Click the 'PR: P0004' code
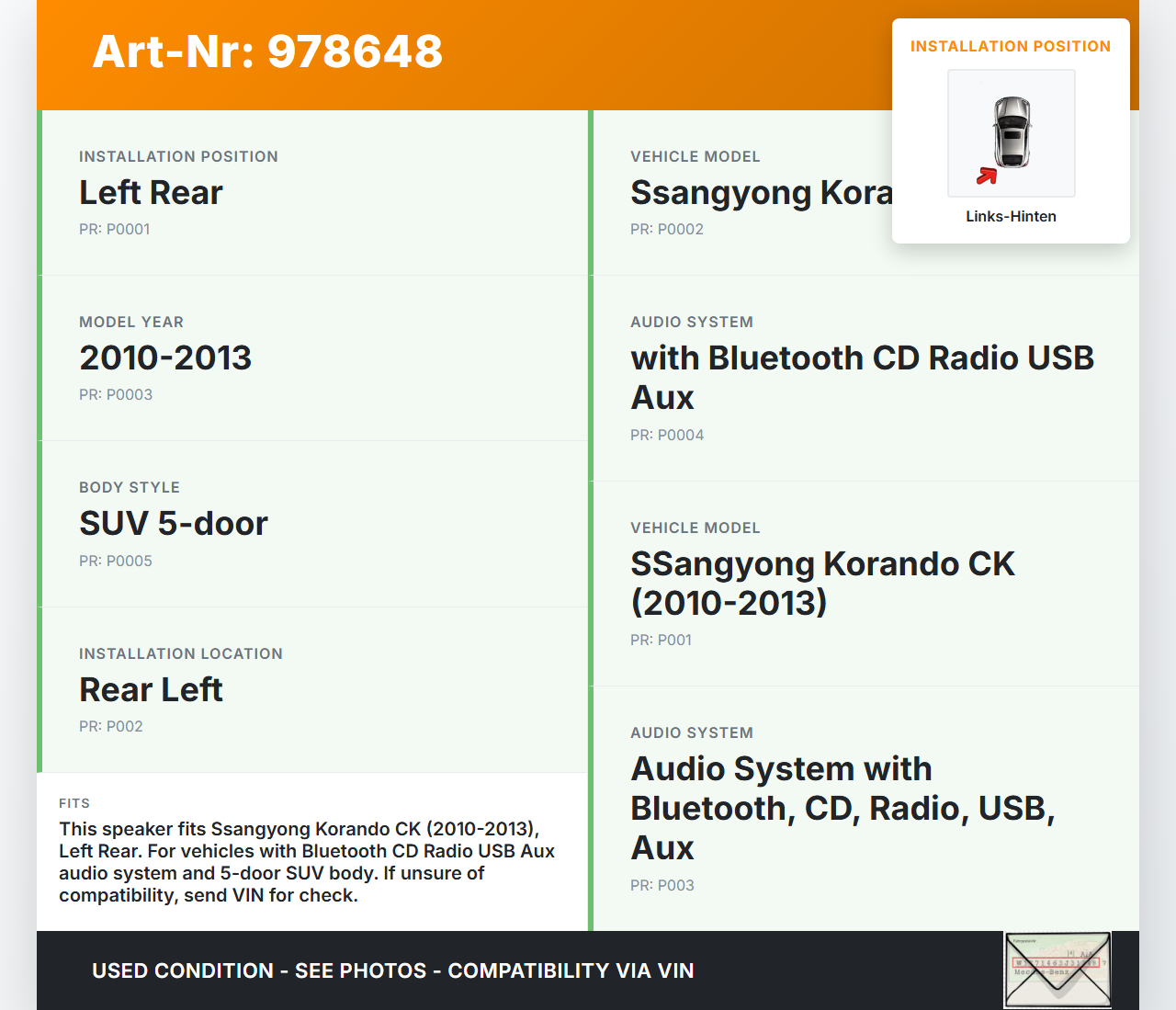Viewport: 1176px width, 1010px height. pos(667,436)
